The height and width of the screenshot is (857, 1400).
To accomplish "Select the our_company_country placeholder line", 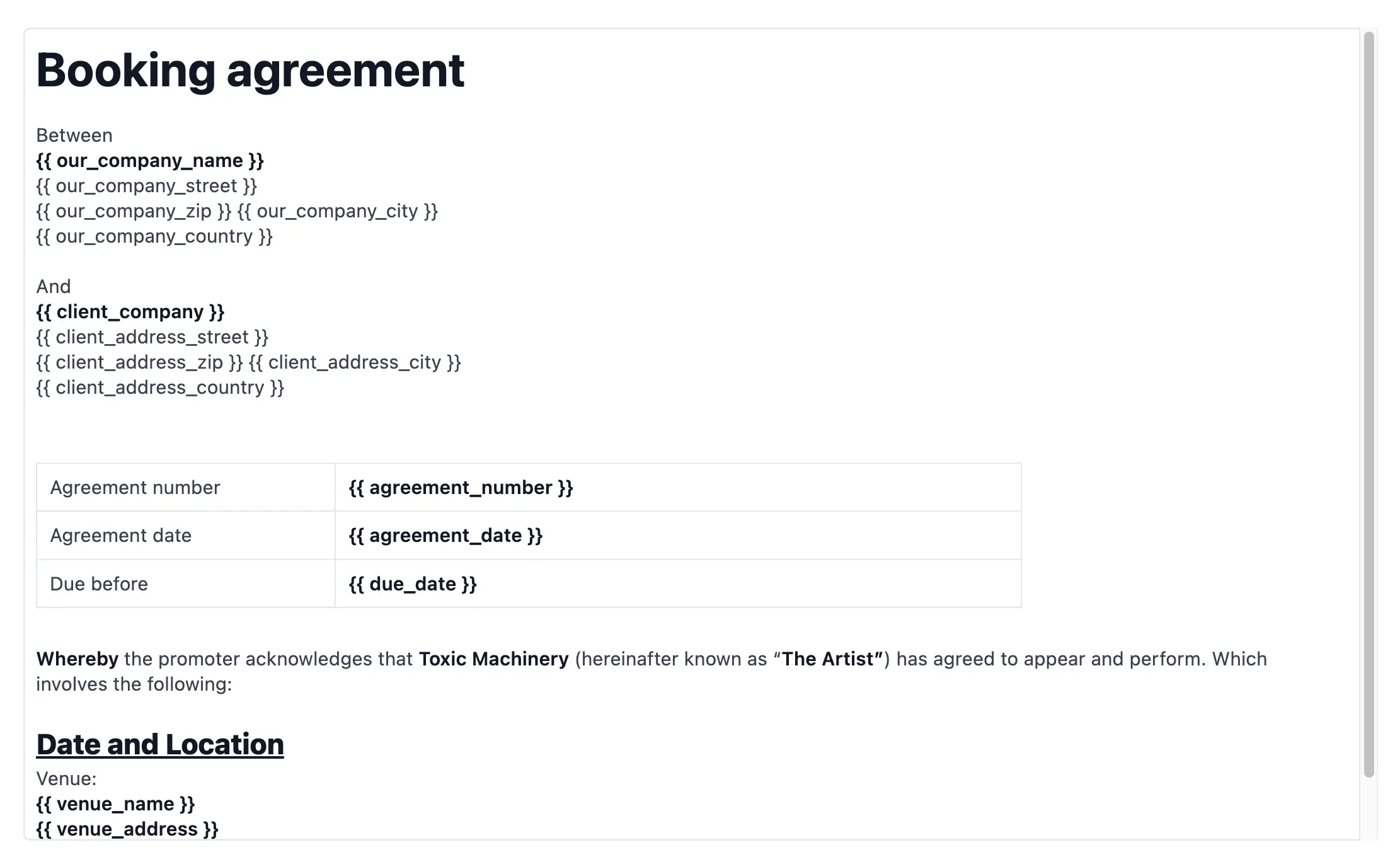I will coord(154,236).
